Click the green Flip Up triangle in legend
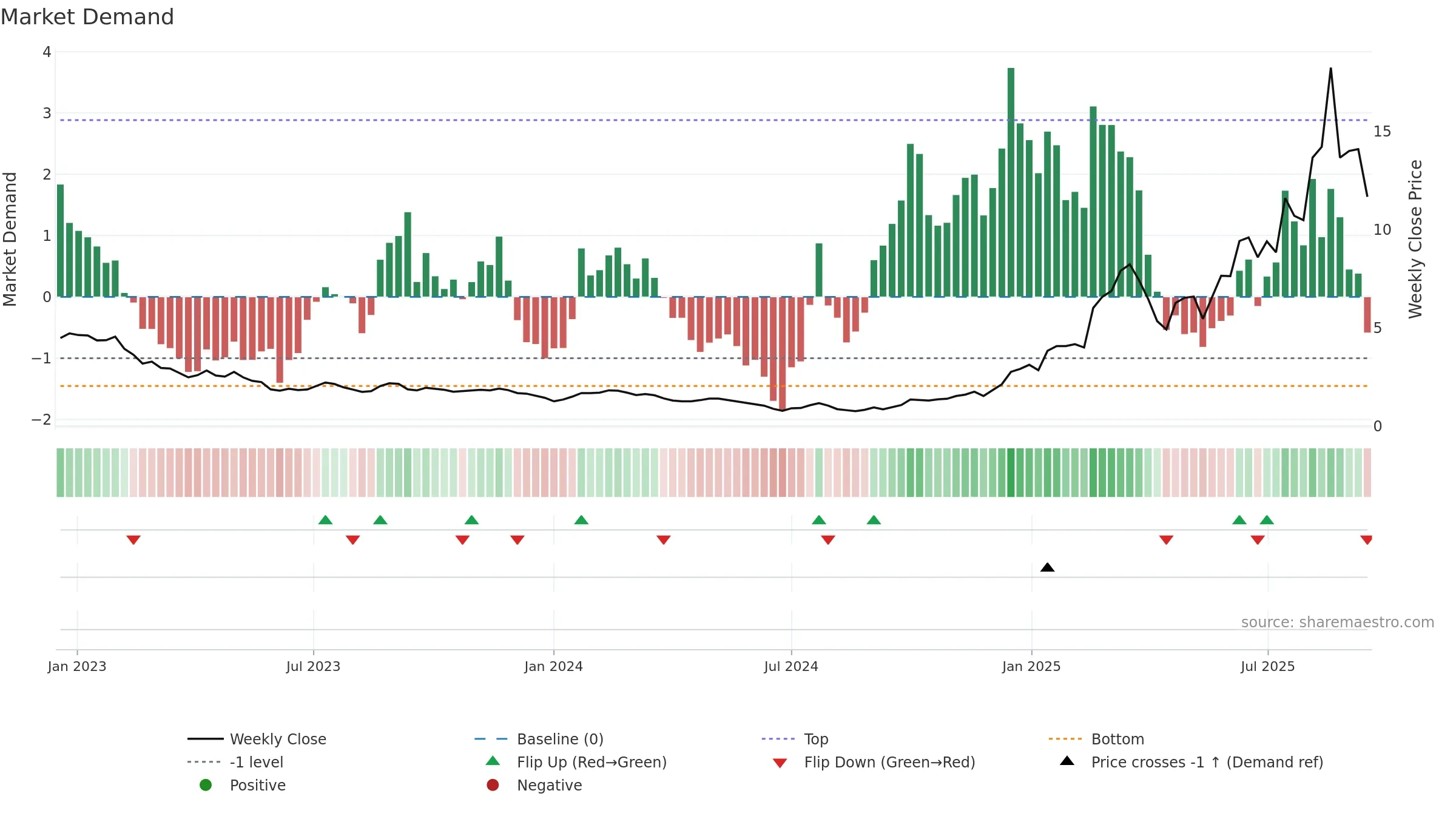 (x=493, y=761)
